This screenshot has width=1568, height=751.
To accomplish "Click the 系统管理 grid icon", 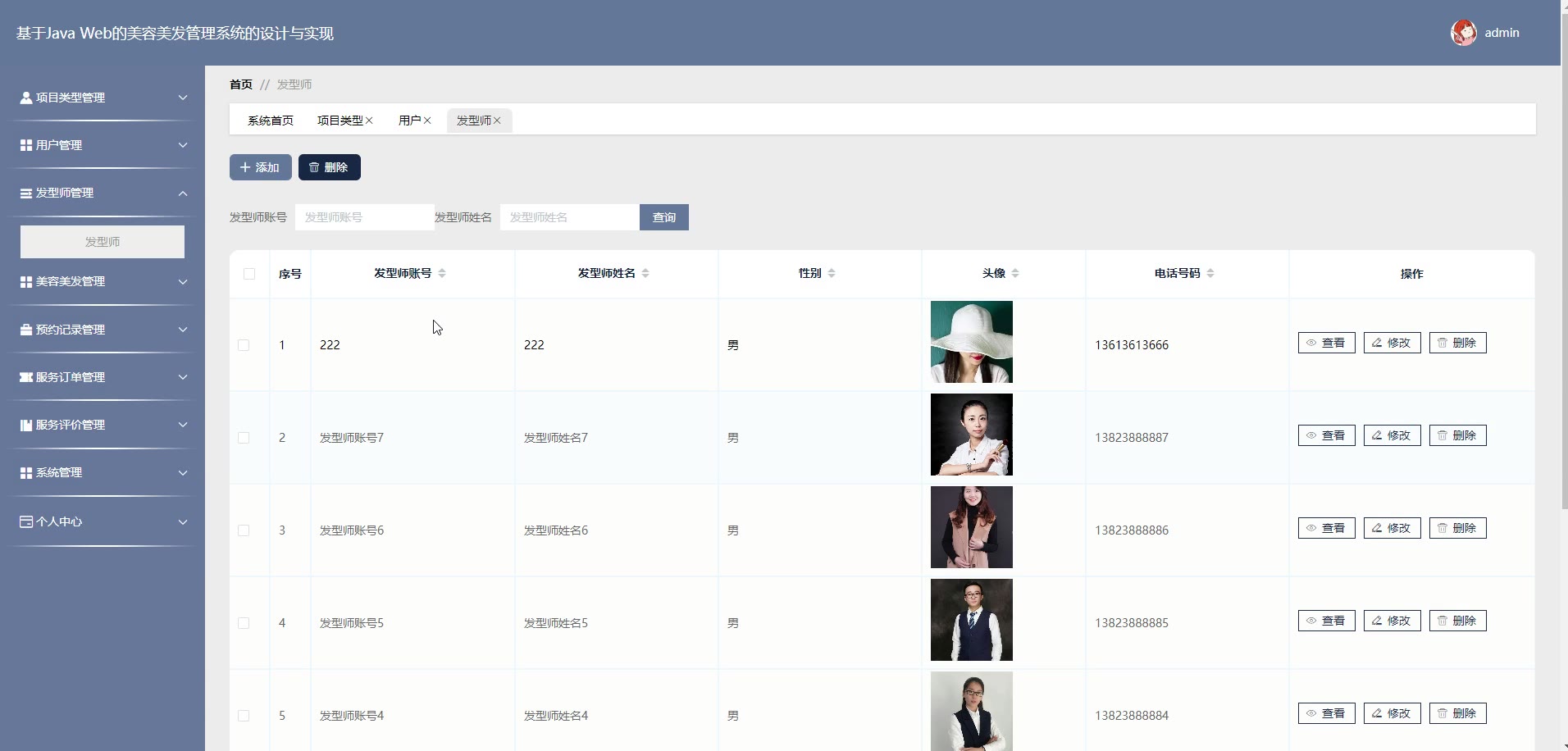I will (x=26, y=472).
